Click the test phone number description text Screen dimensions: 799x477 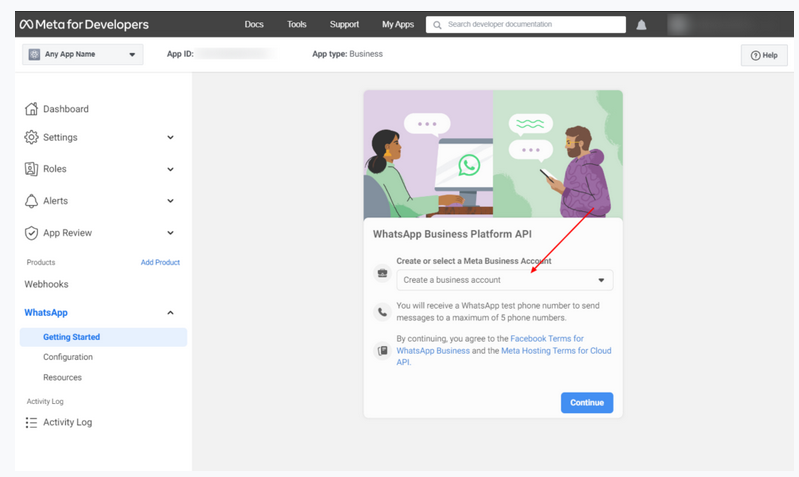pos(498,311)
